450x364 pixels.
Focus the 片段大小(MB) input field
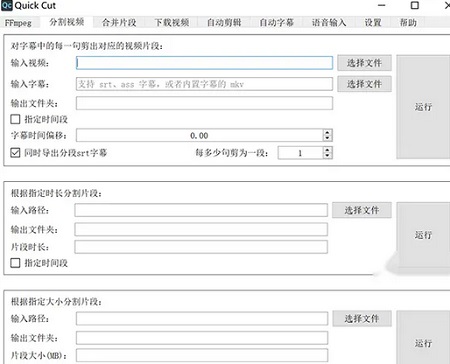[202, 355]
